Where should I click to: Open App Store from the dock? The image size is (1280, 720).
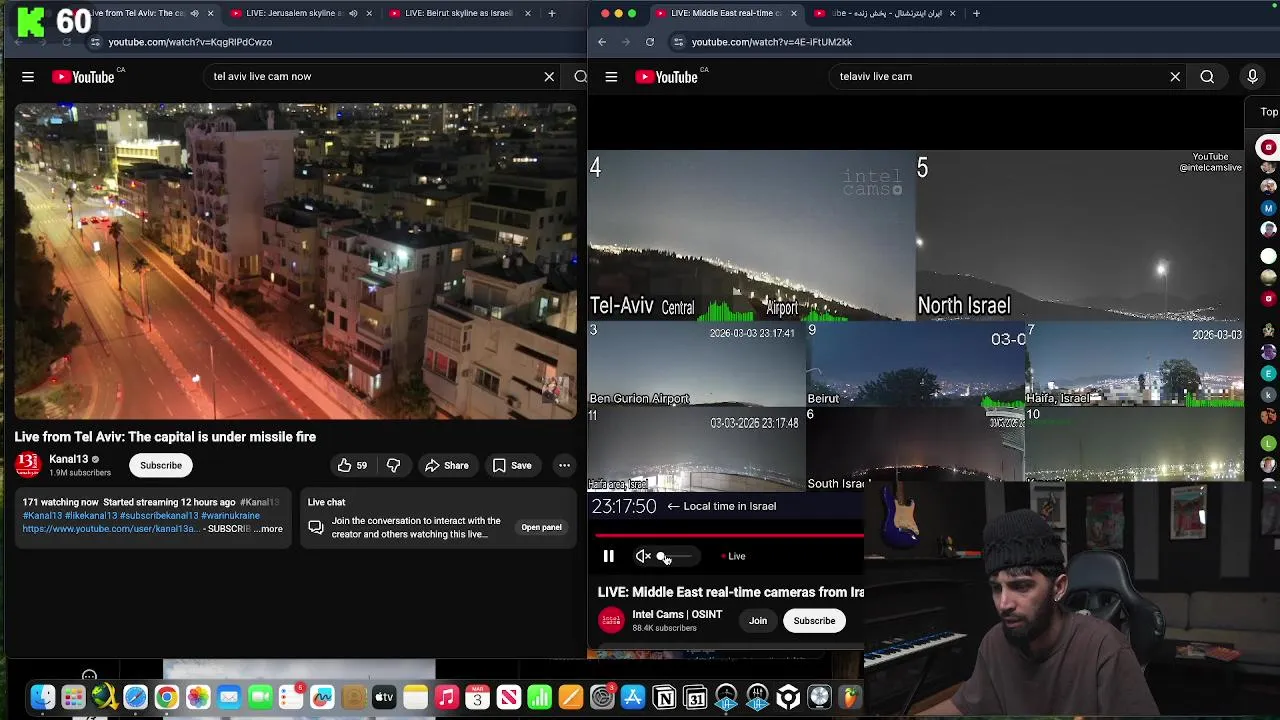click(x=633, y=697)
